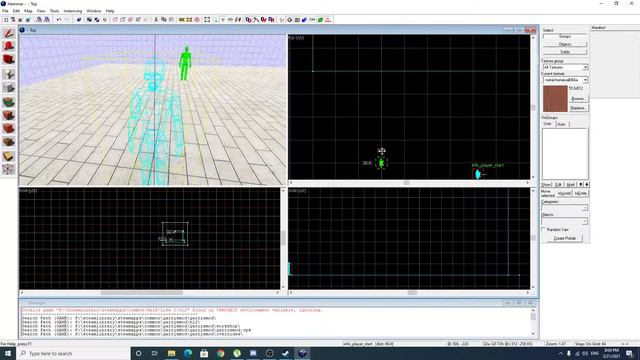Open the Categories prefab dropdown
Viewport: 640px width, 360px height.
565,208
